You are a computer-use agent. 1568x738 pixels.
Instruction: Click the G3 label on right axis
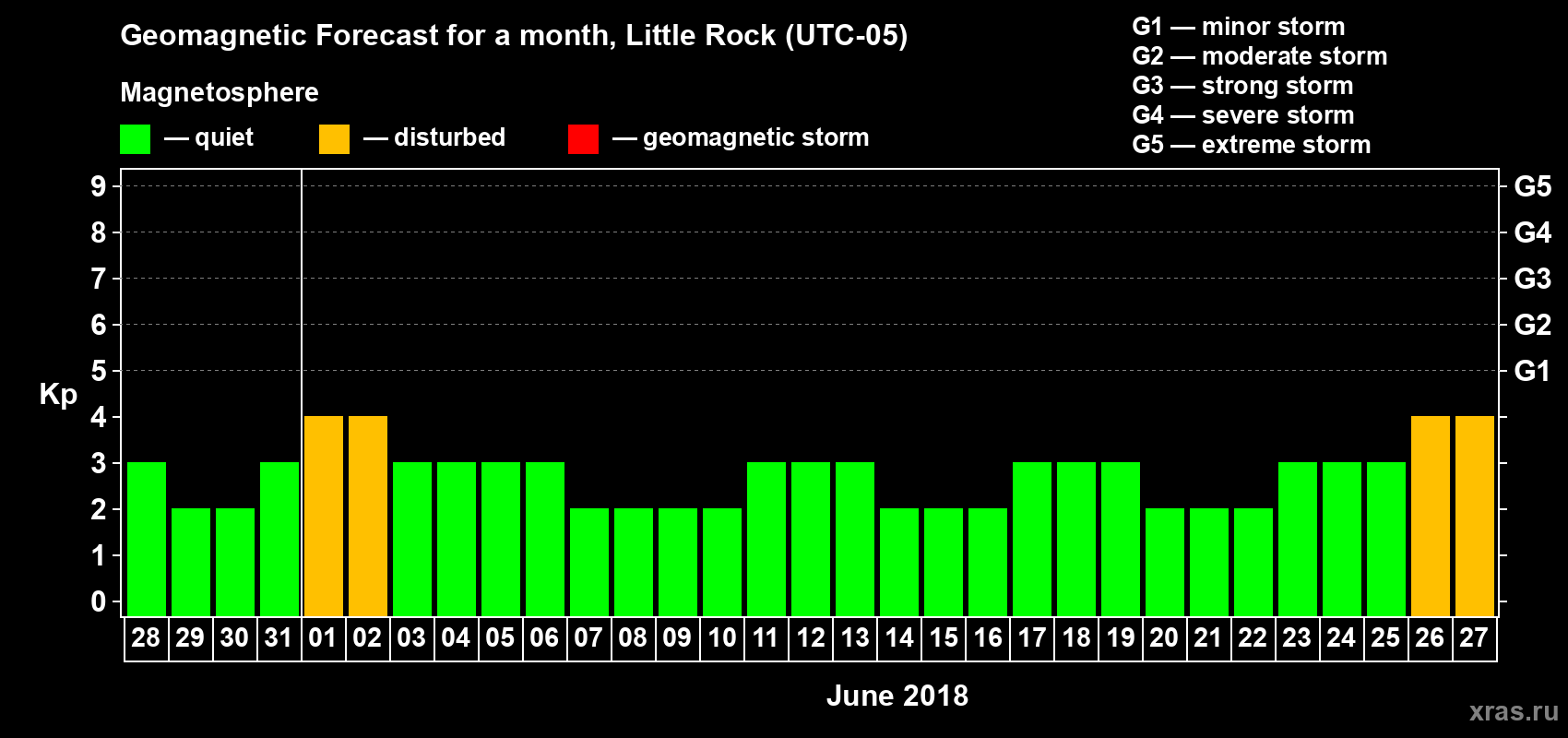pyautogui.click(x=1533, y=279)
